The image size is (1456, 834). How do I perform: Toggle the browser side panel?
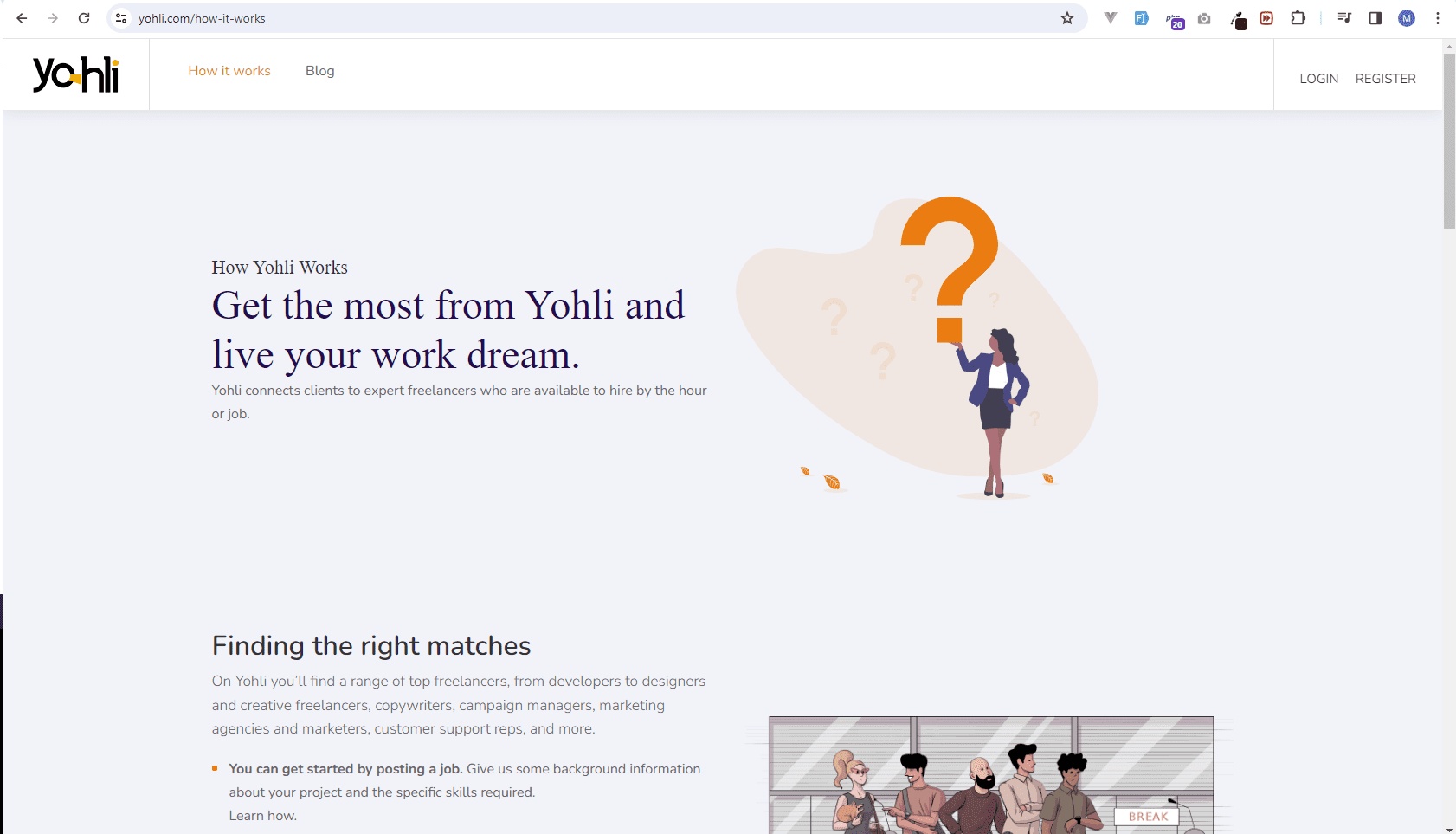click(1375, 18)
